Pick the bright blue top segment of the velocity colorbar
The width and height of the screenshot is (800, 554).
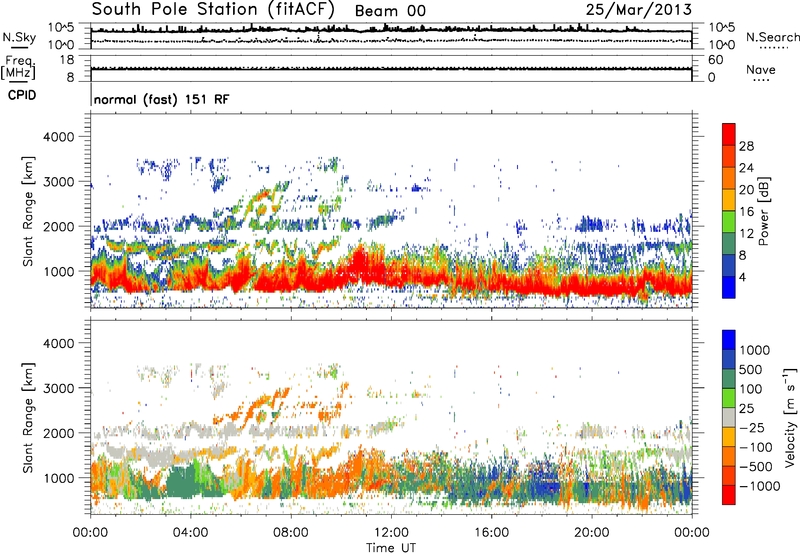click(x=729, y=340)
